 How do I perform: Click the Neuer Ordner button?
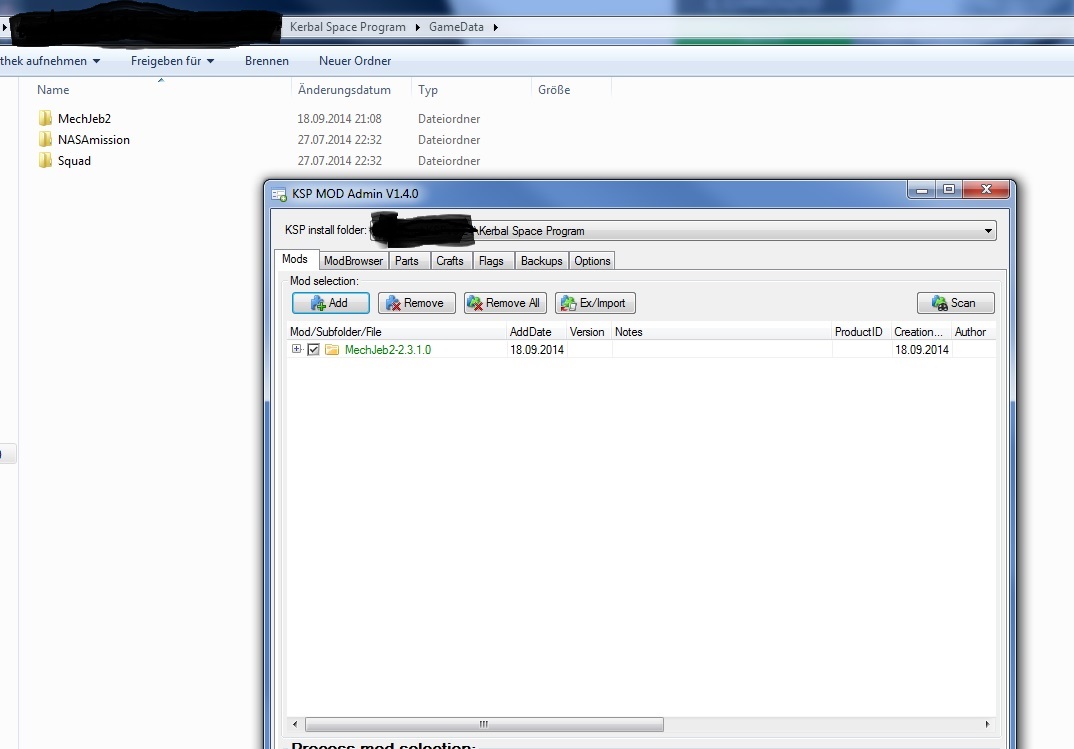point(355,61)
